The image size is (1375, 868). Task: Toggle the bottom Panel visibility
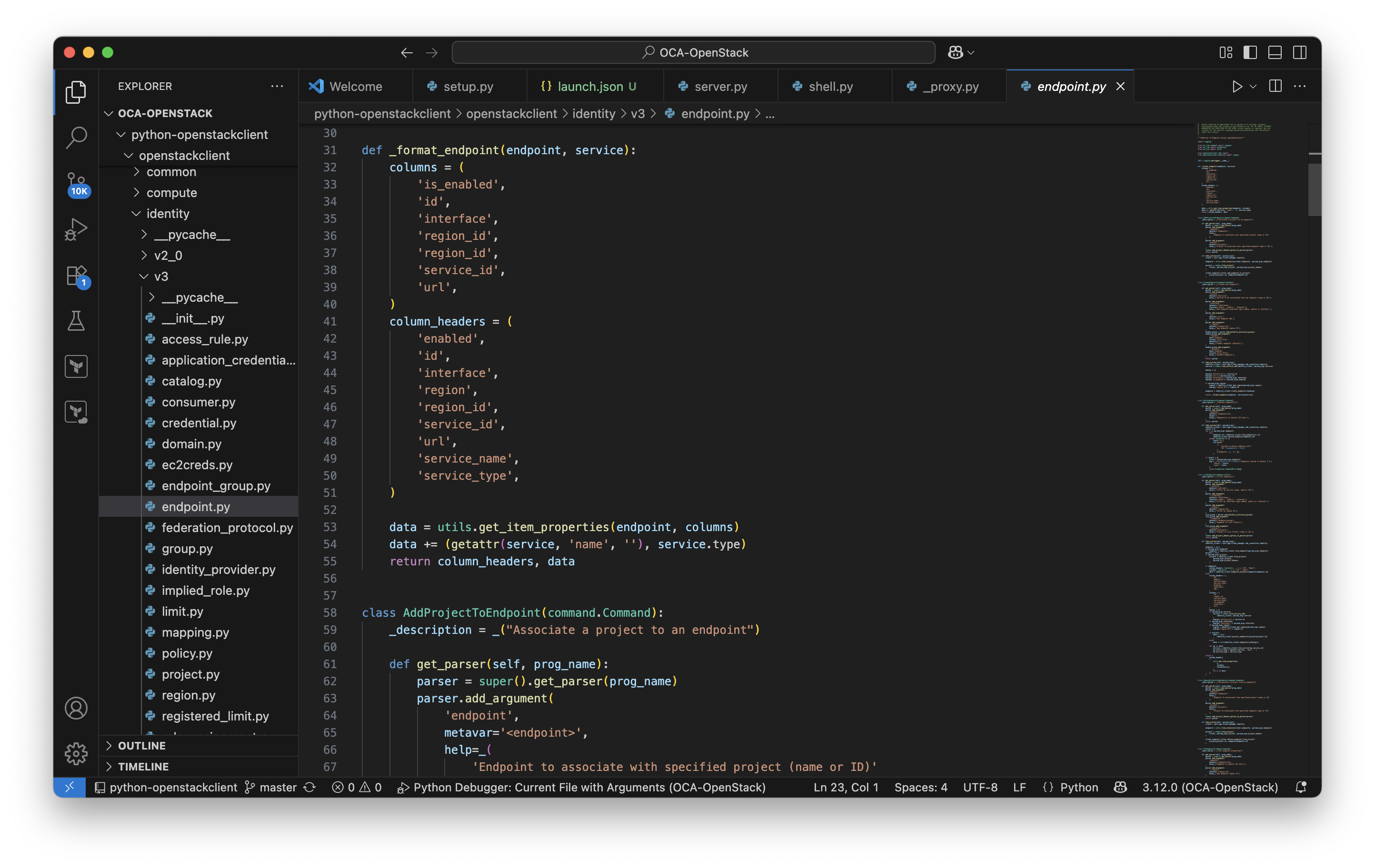pos(1275,52)
